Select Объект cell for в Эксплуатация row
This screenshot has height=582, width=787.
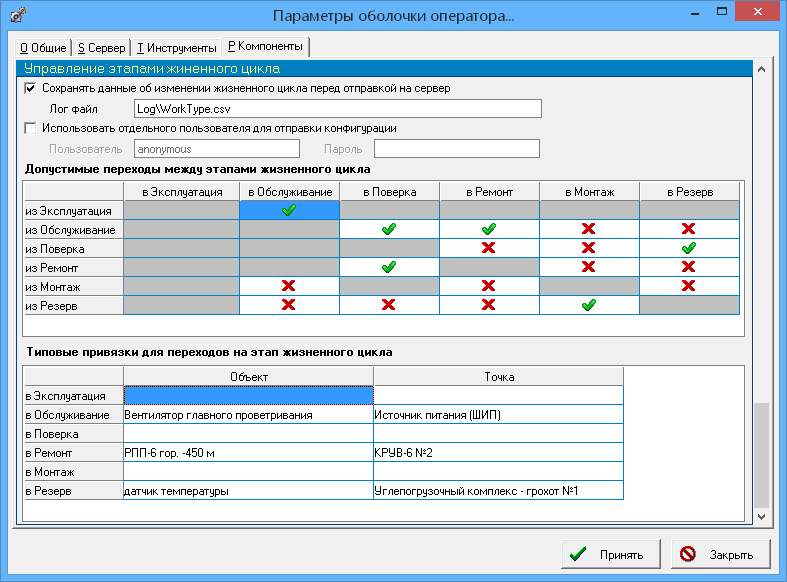tap(248, 395)
